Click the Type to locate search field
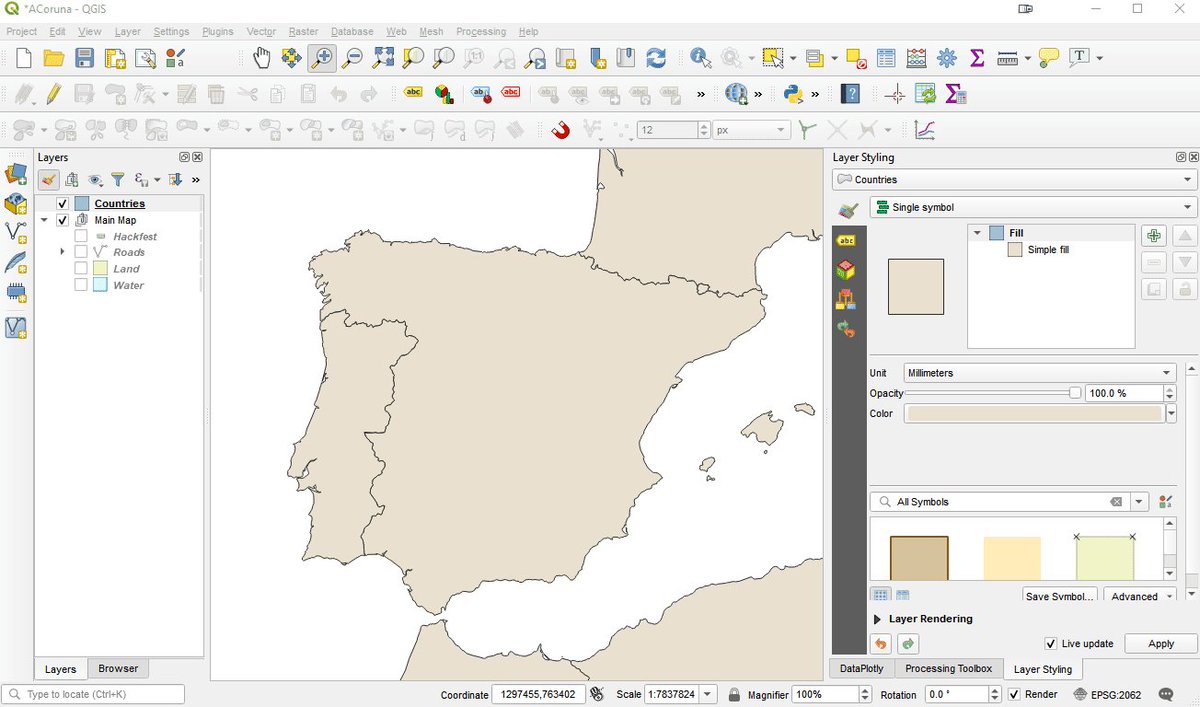 [x=94, y=694]
